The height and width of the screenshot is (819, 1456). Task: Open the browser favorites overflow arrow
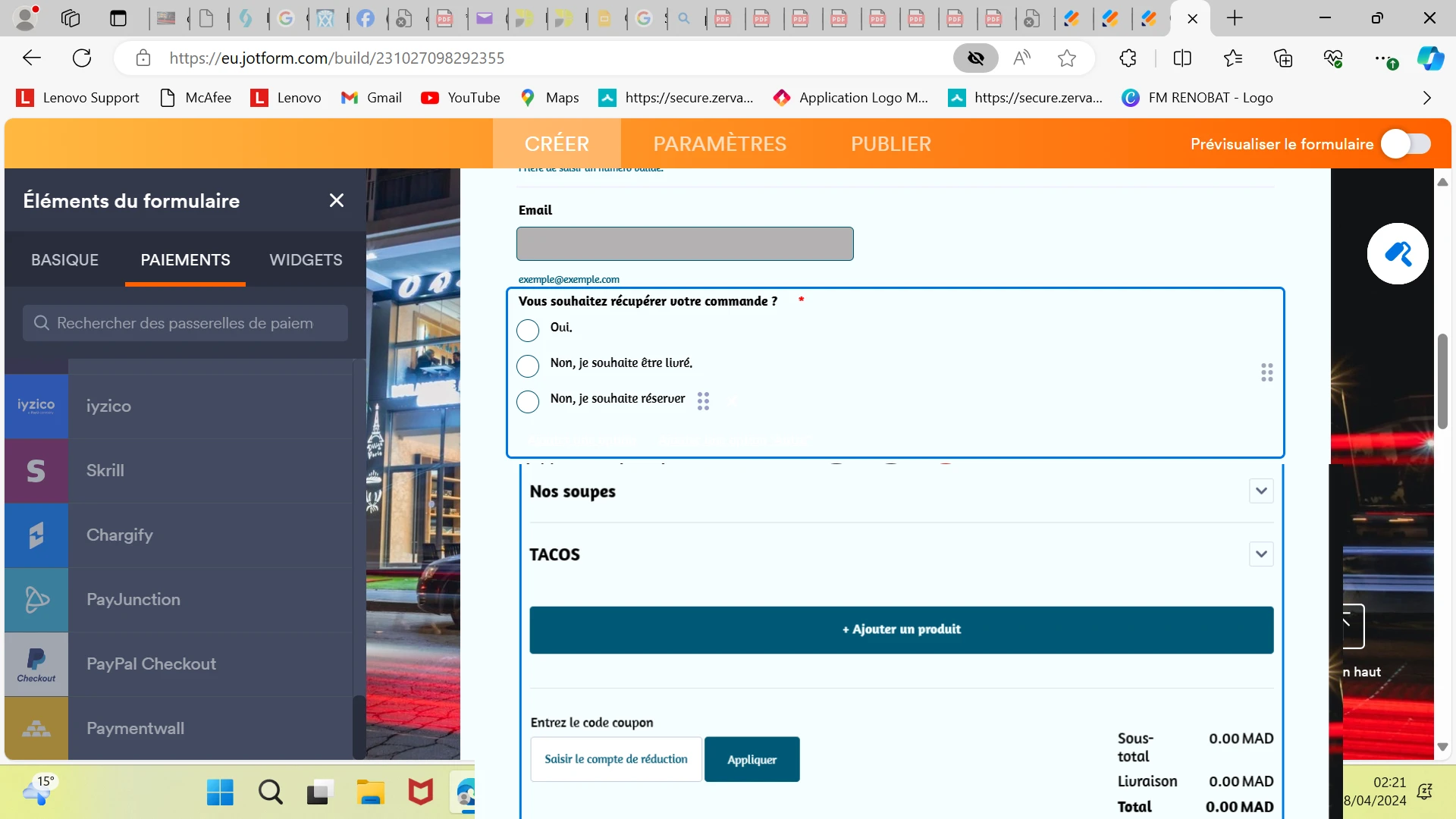pyautogui.click(x=1426, y=97)
